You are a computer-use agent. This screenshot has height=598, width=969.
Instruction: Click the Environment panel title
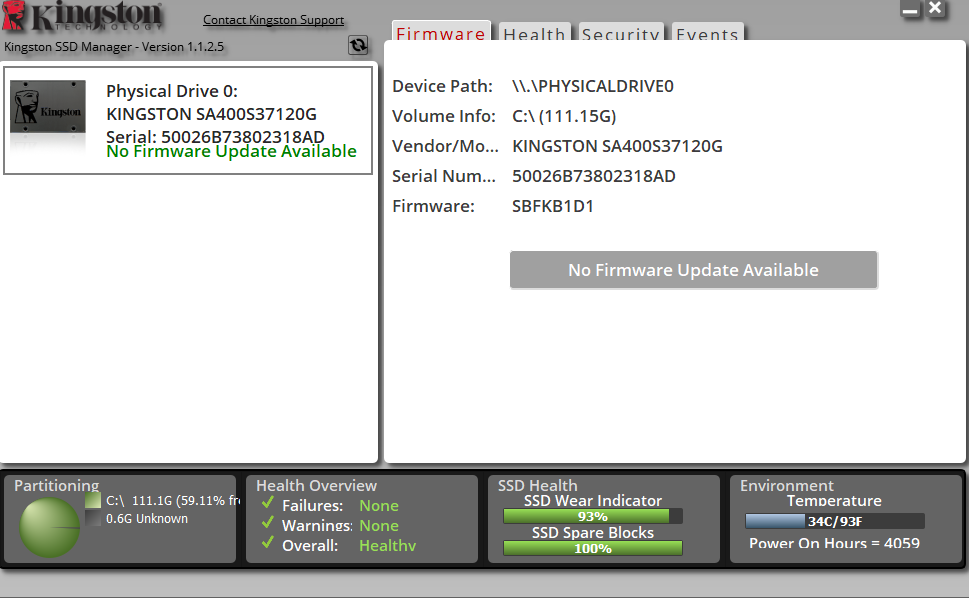pyautogui.click(x=787, y=486)
